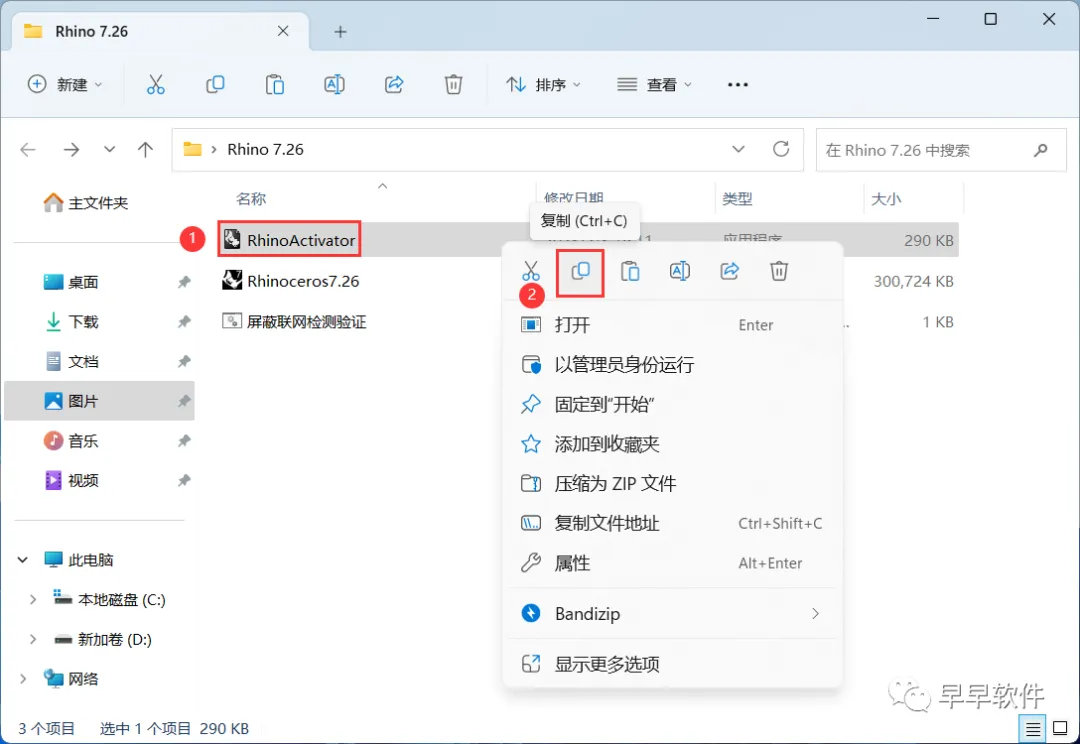
Task: Click the Copy icon in the context menu
Action: (x=581, y=271)
